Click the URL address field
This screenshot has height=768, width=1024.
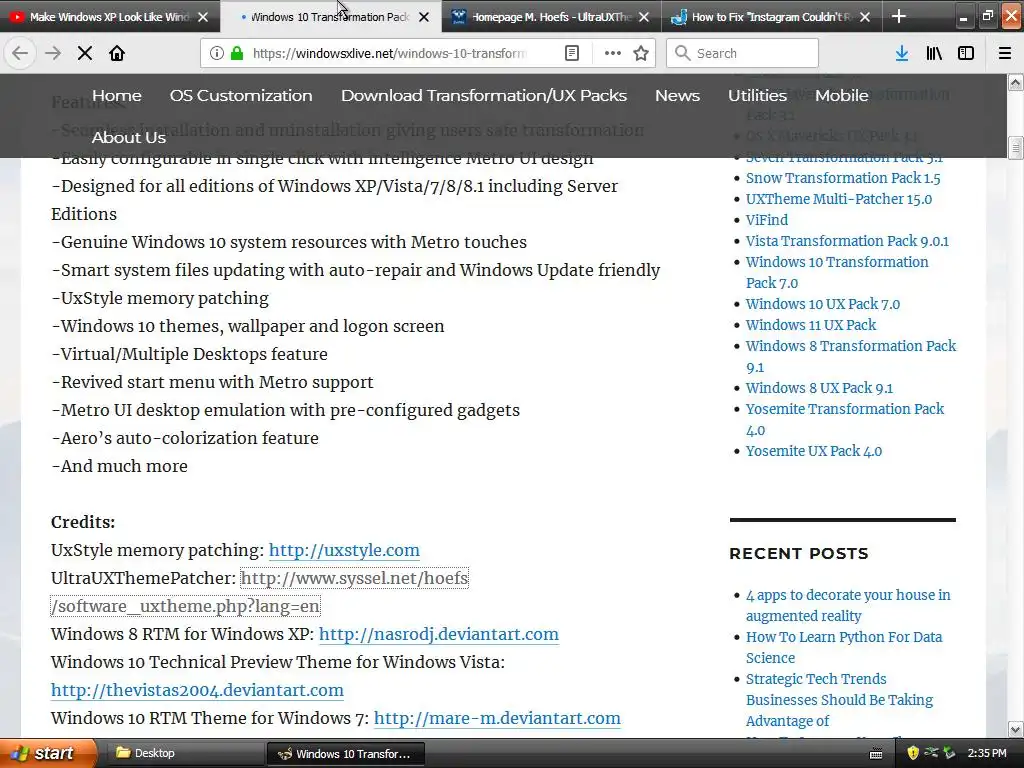pyautogui.click(x=389, y=53)
